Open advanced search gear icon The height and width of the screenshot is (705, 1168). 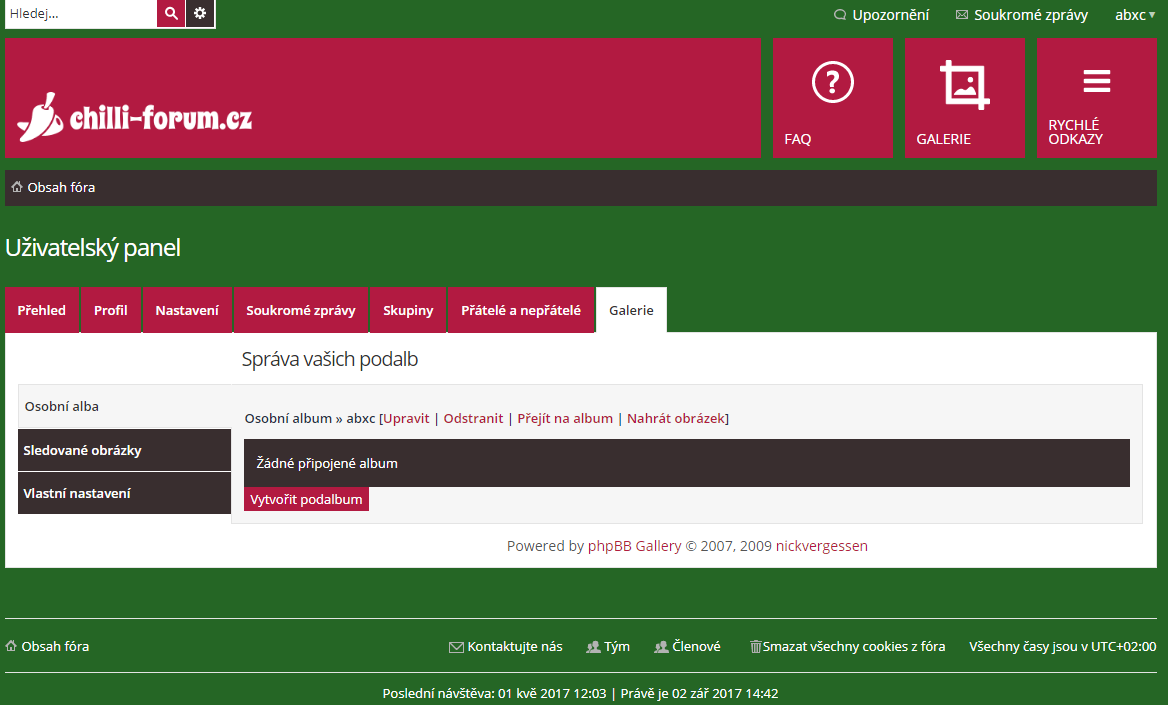[200, 14]
